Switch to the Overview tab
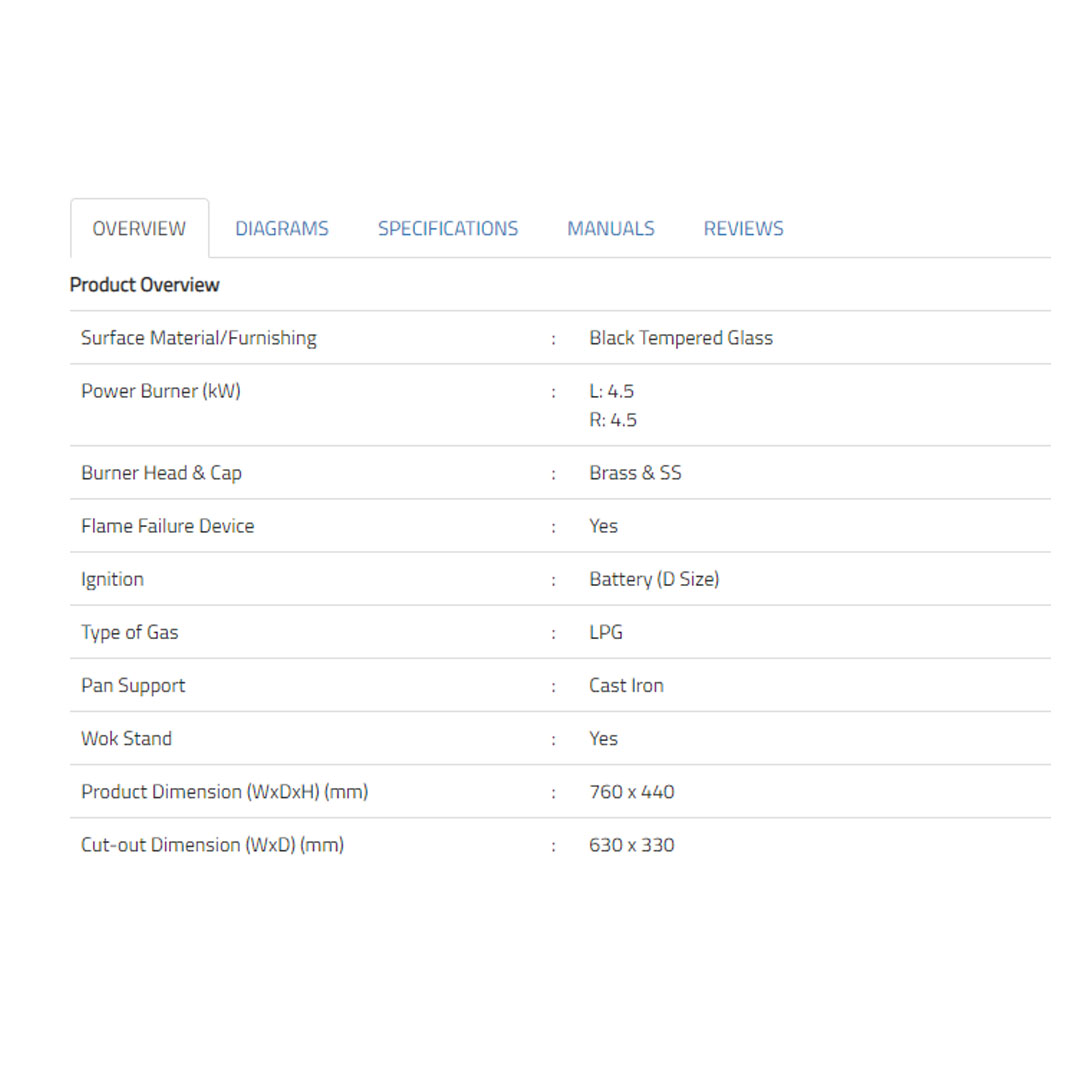The height and width of the screenshot is (1080, 1080). coord(139,229)
